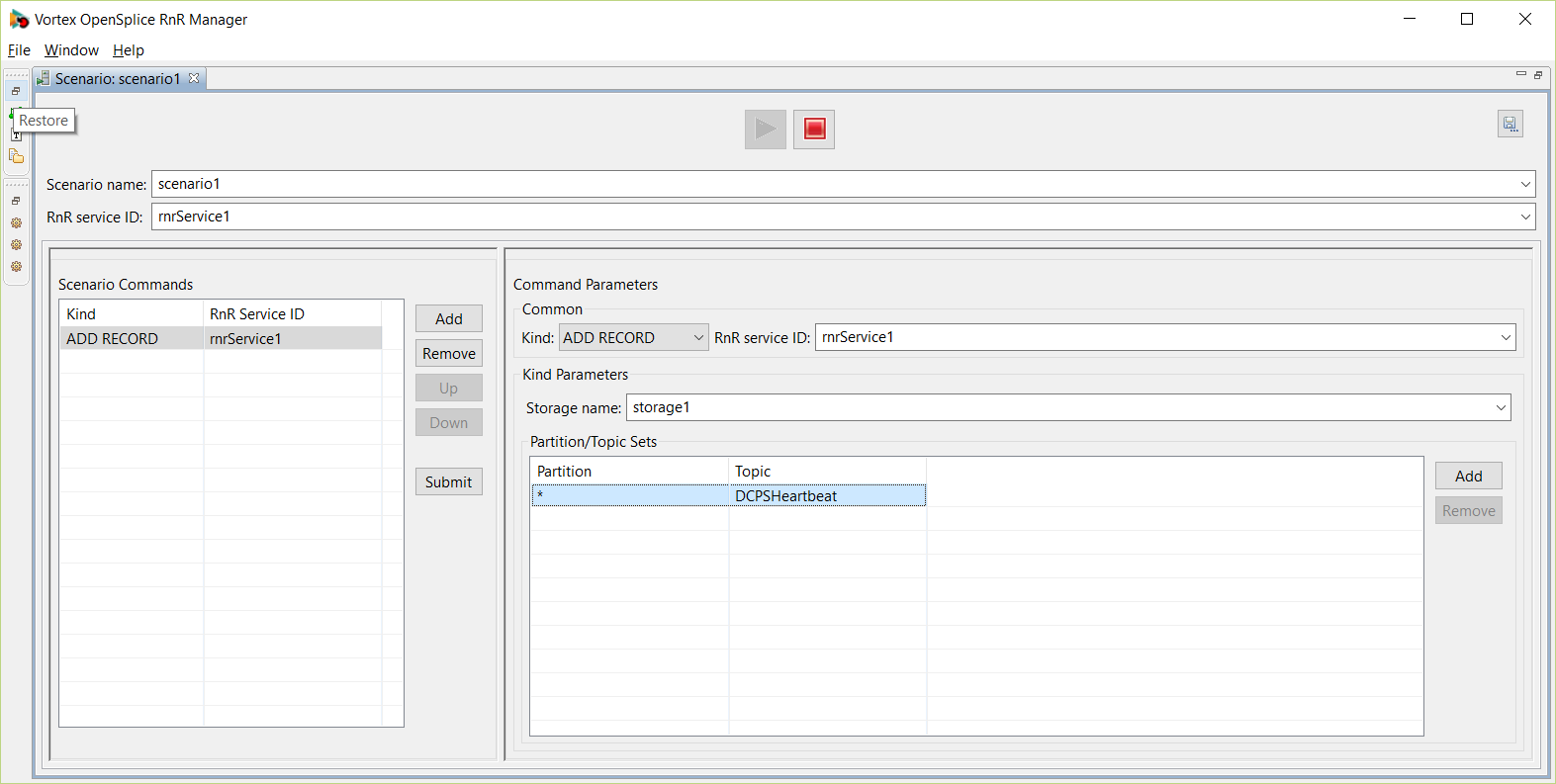This screenshot has width=1556, height=784.
Task: Open the topmost gear view icon in the sidebar
Action: pos(16,222)
